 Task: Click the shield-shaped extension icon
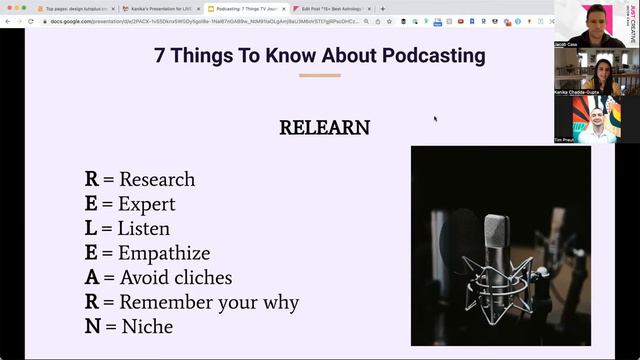[495, 21]
